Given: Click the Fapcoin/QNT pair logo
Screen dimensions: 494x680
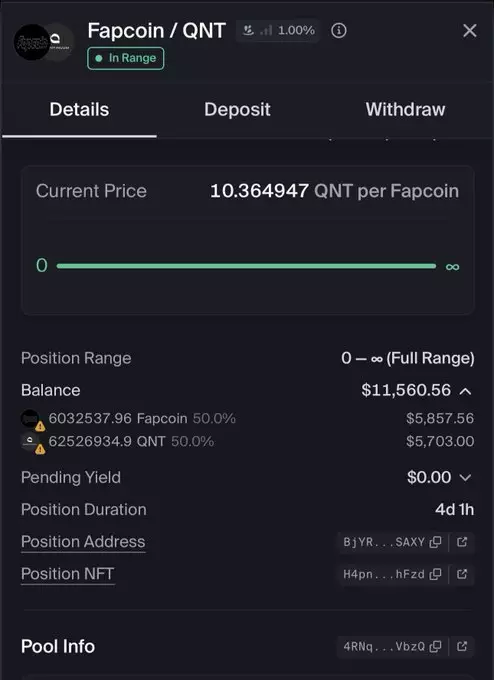Looking at the screenshot, I should pos(43,42).
